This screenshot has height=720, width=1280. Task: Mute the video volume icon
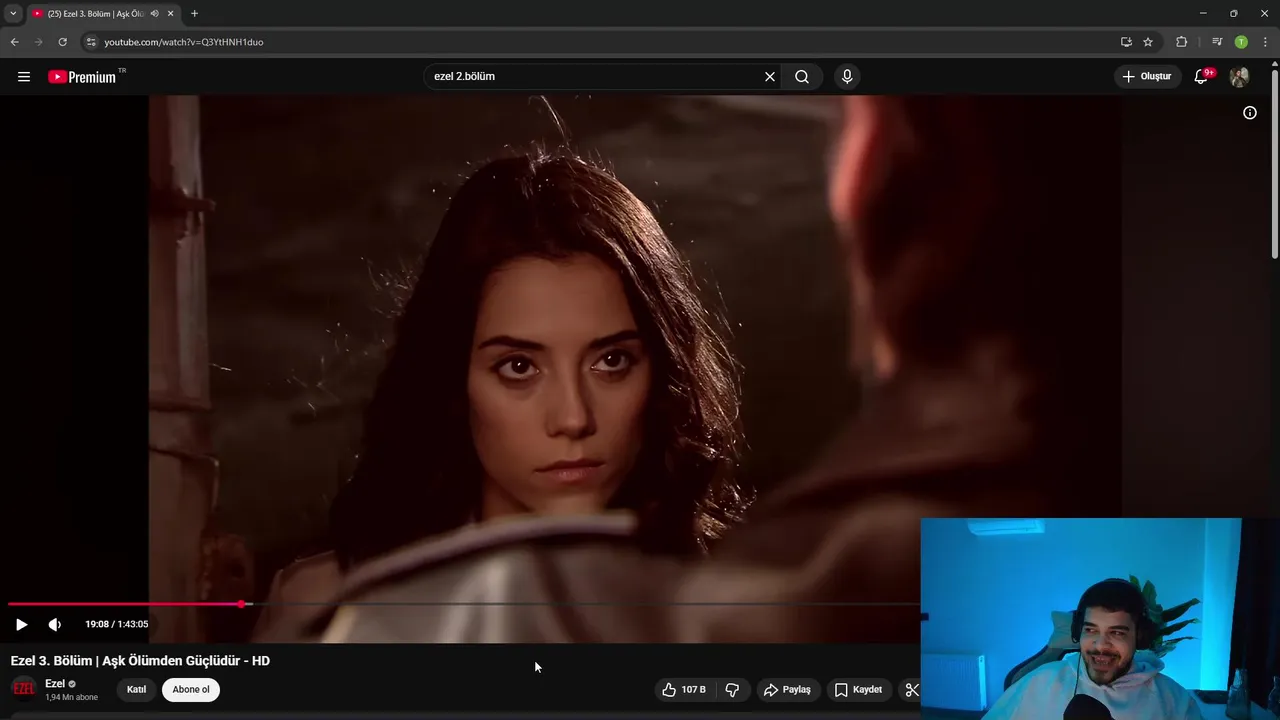55,624
